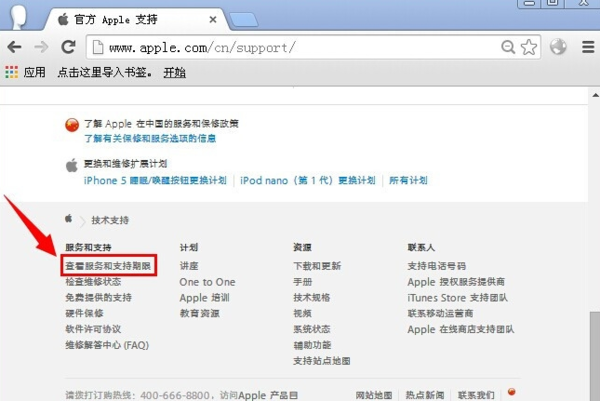Open iTunes Store 支持团队 link
Viewport: 600px width, 401px height.
pos(458,298)
